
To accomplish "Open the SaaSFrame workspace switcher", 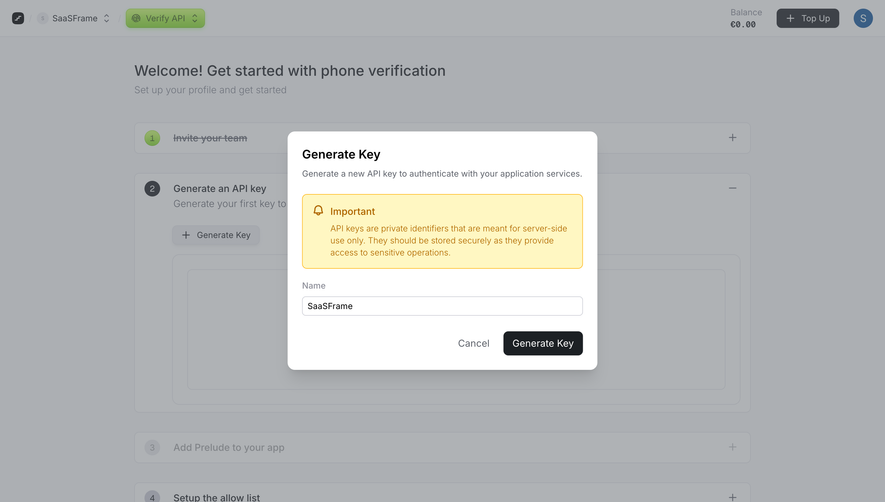I will 74,18.
